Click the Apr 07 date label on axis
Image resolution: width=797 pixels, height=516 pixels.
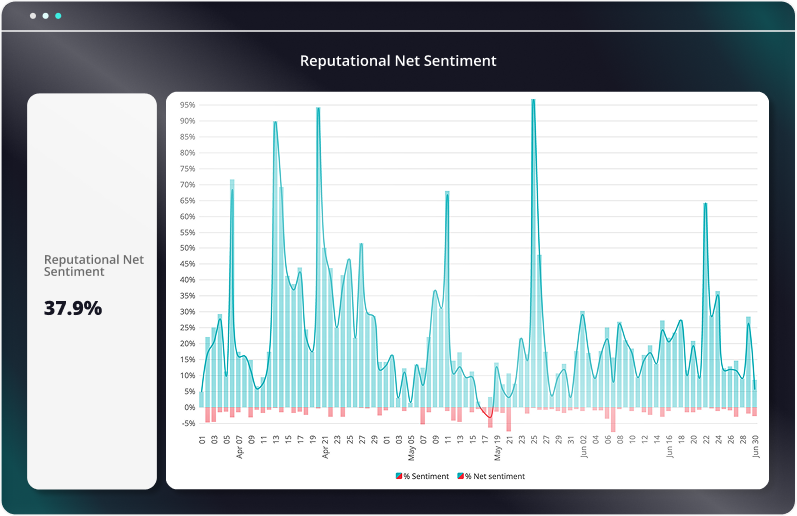tap(240, 445)
